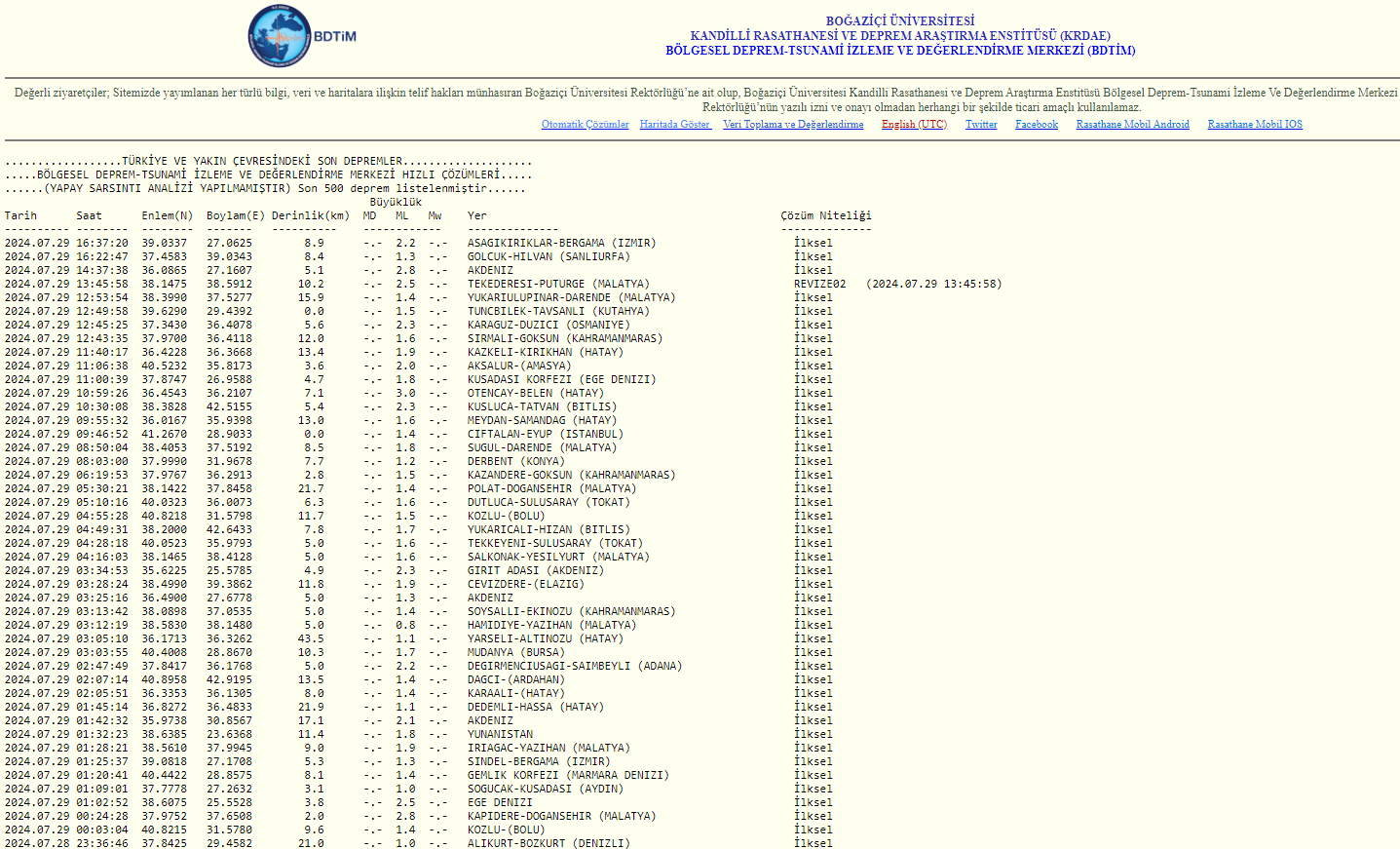The image size is (1400, 849).
Task: Click the Saat column header
Action: tap(89, 216)
